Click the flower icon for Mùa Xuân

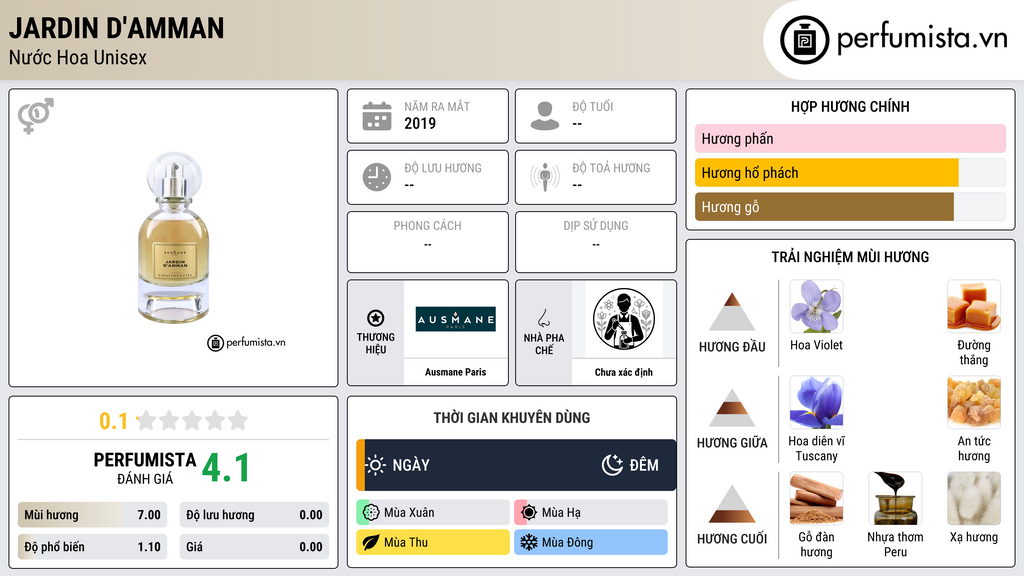click(x=371, y=513)
